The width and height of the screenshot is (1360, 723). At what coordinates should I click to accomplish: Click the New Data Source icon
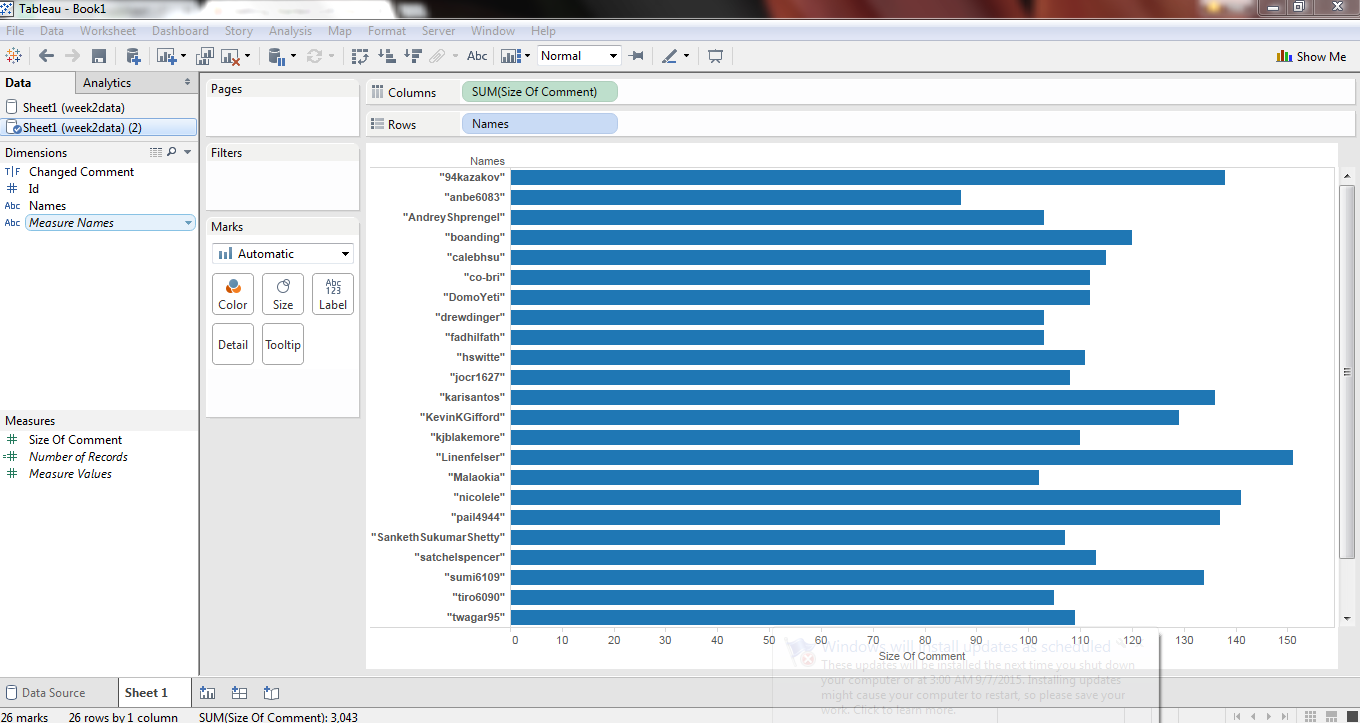pyautogui.click(x=133, y=56)
